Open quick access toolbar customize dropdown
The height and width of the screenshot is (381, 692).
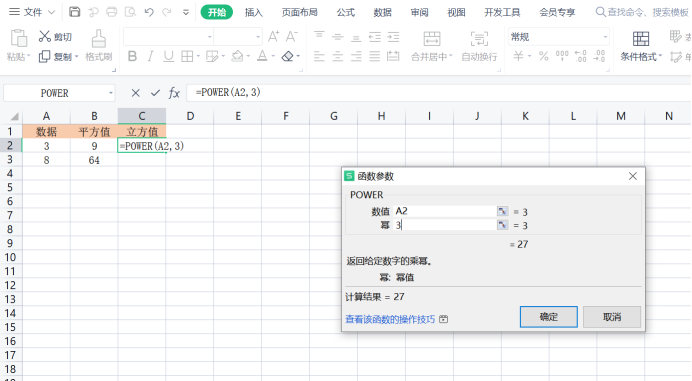[186, 12]
